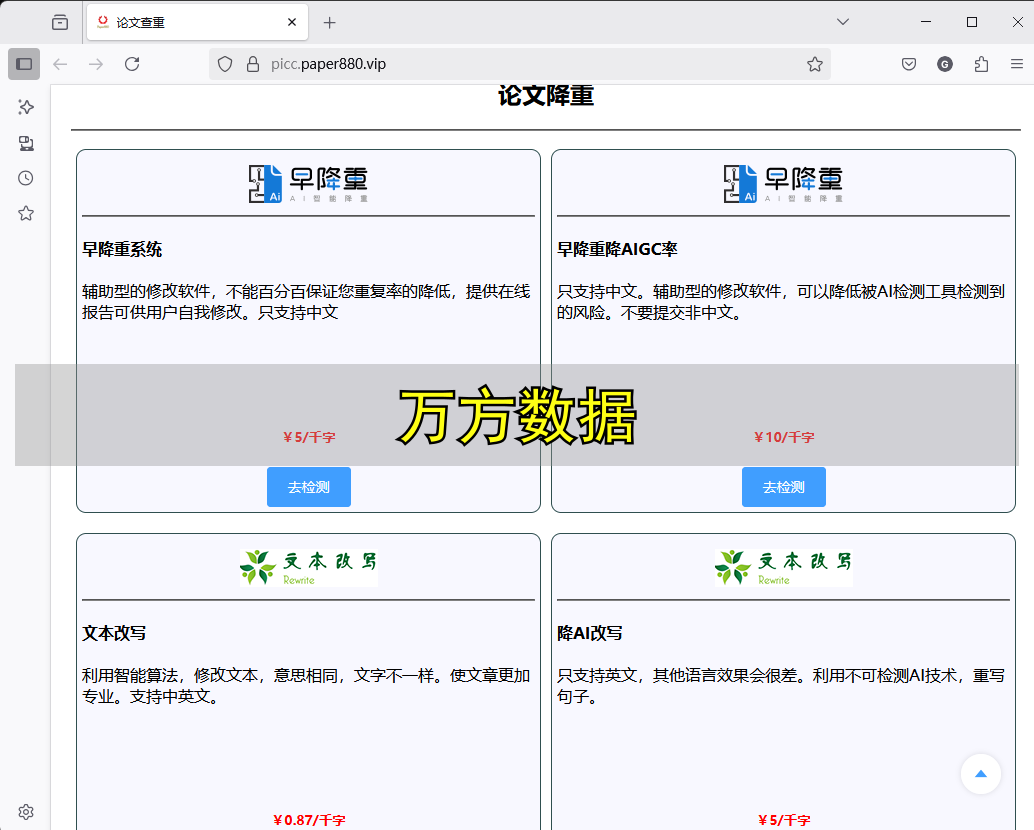This screenshot has height=830, width=1034.
Task: Focus the picc.paper880.vip address bar
Action: [520, 64]
